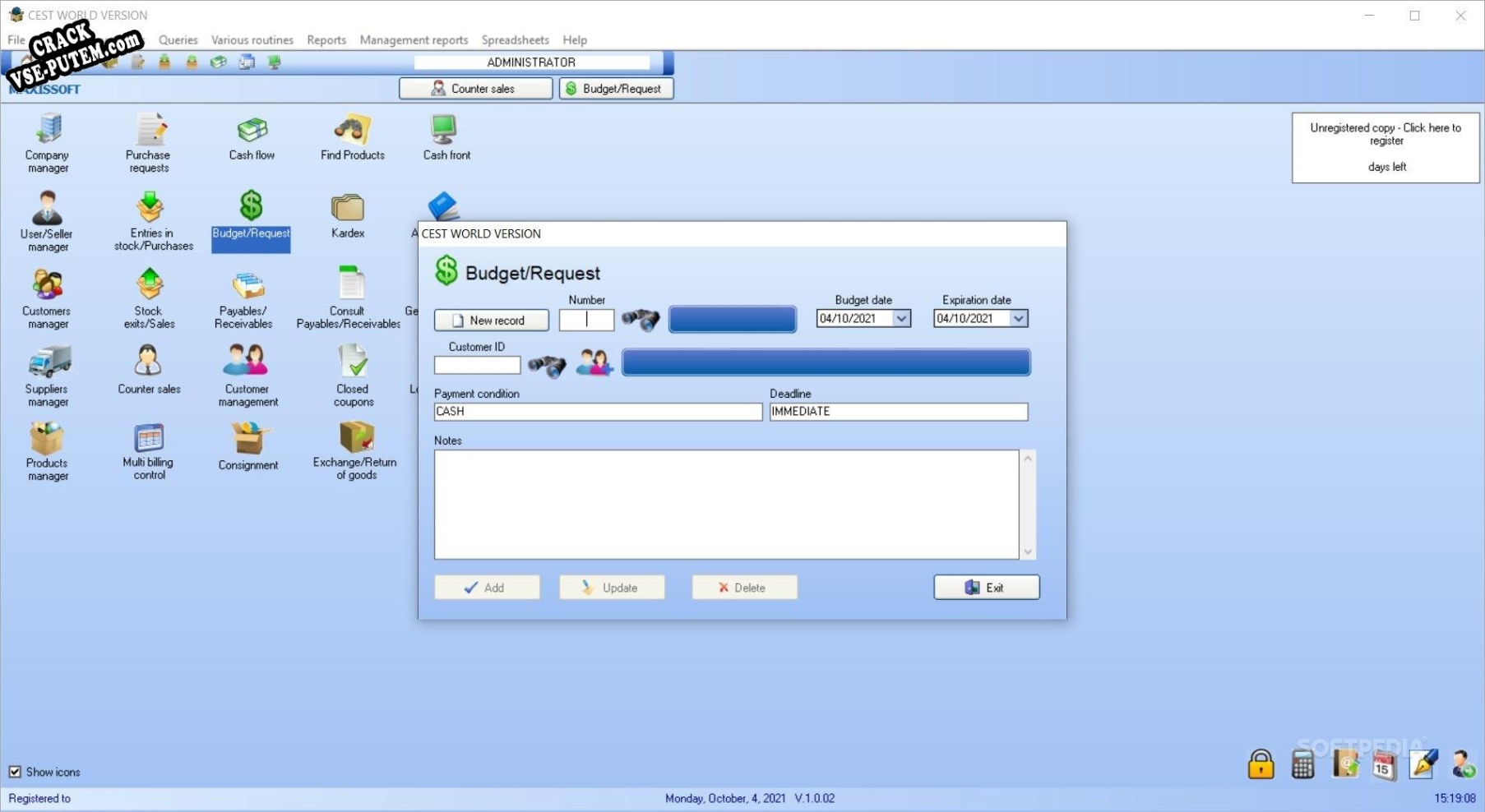Viewport: 1485px width, 812px height.
Task: Open the Management reports menu
Action: pyautogui.click(x=414, y=39)
